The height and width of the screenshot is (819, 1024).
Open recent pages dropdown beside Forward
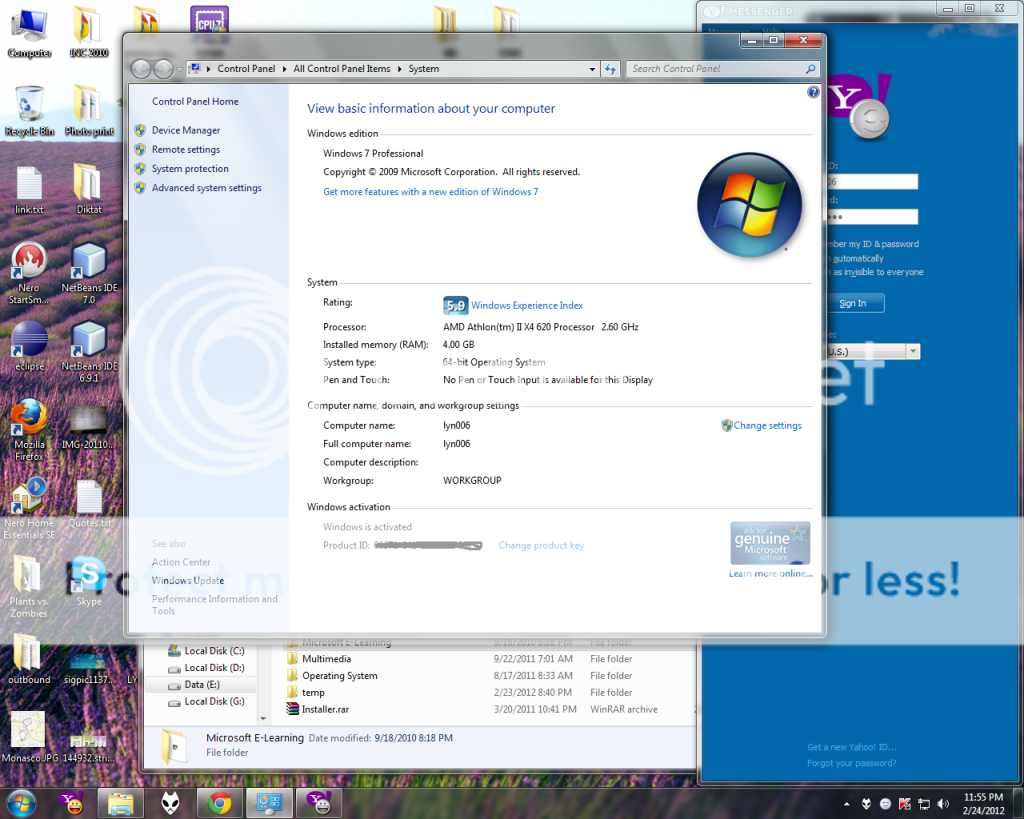179,69
